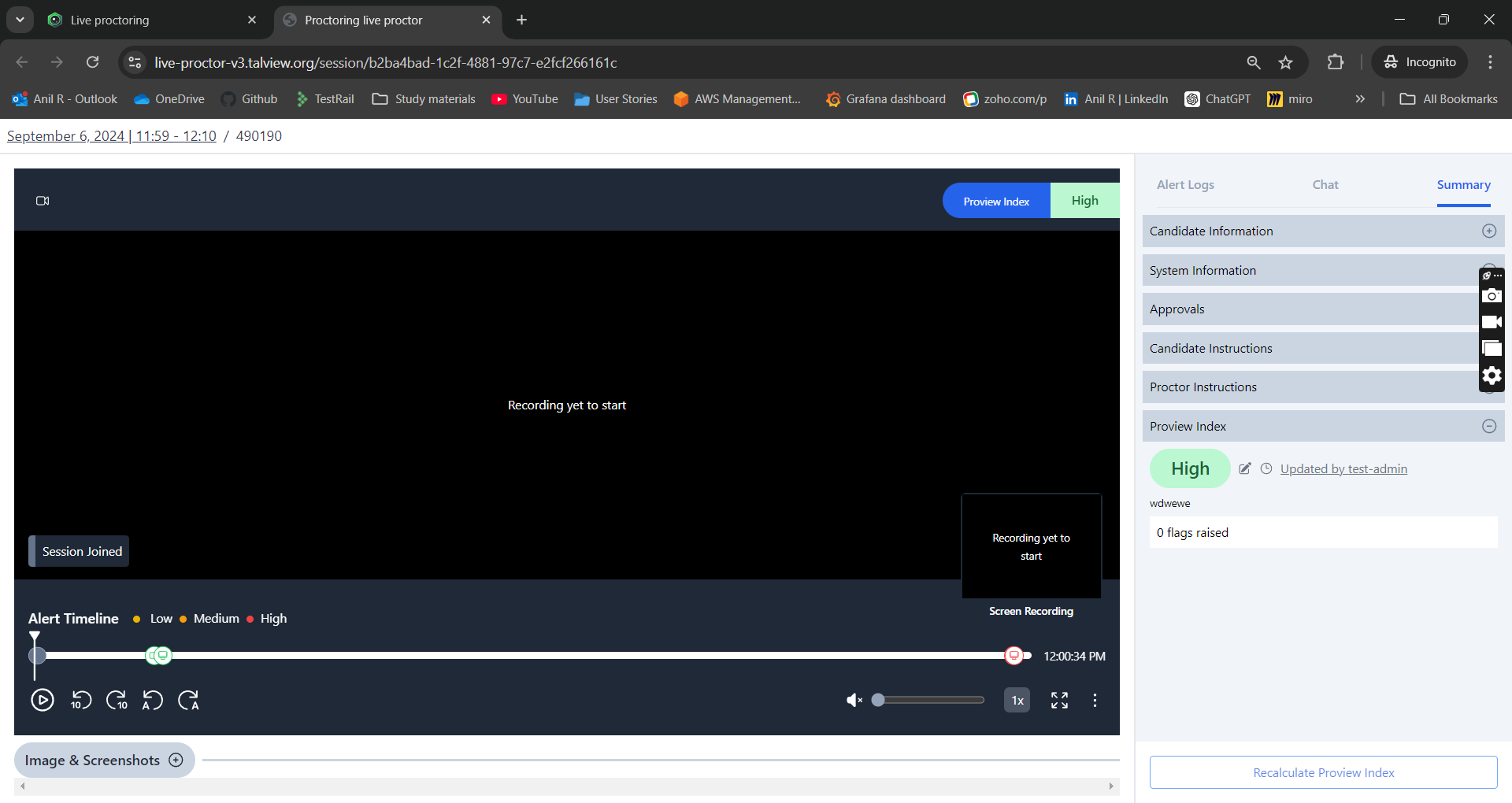Open a new browser tab
The image size is (1512, 803).
click(x=521, y=20)
